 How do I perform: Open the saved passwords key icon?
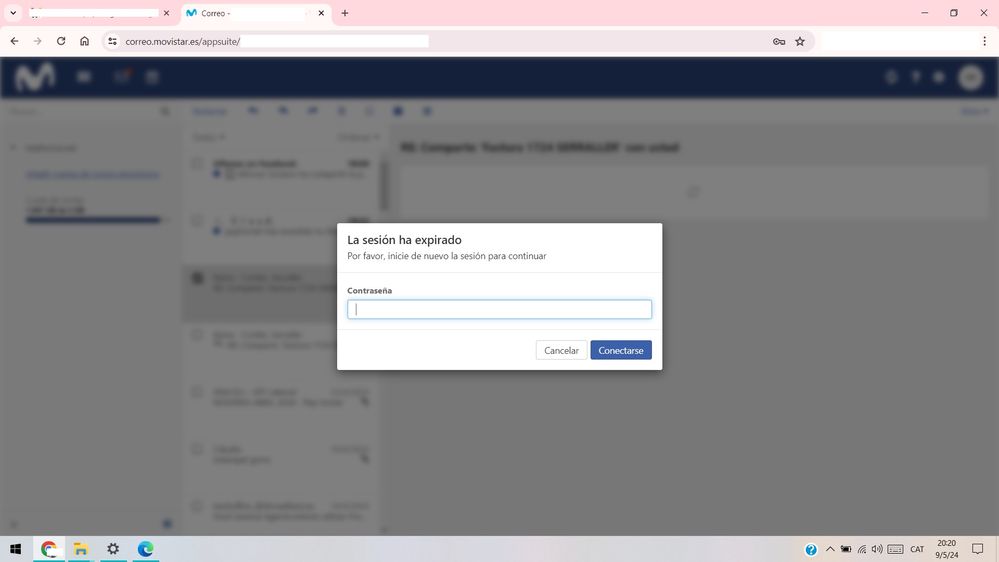pyautogui.click(x=779, y=41)
